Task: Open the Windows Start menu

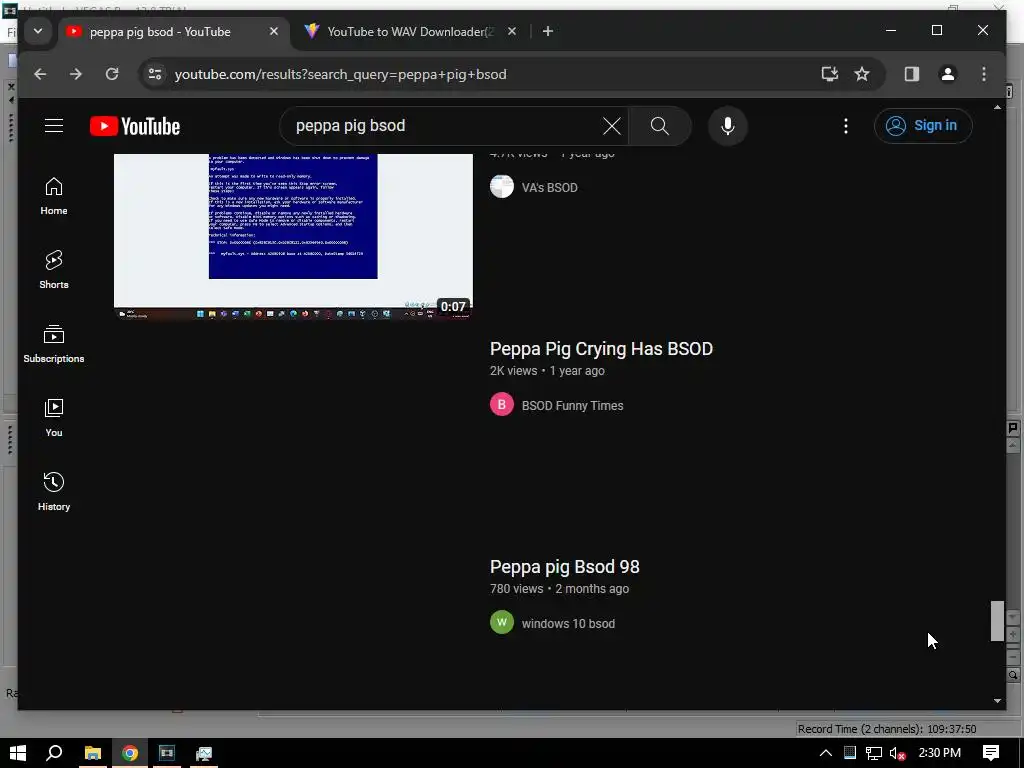Action: pos(18,753)
